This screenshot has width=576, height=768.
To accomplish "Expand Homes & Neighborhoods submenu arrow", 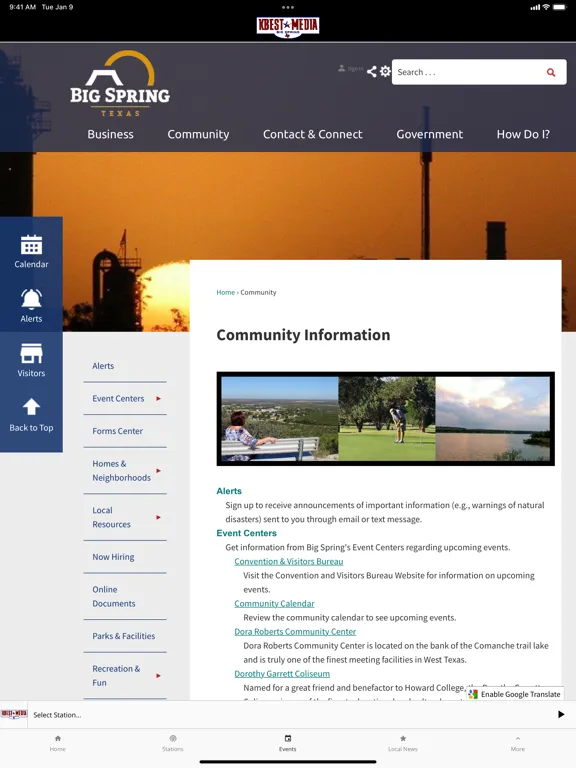I will coord(158,471).
